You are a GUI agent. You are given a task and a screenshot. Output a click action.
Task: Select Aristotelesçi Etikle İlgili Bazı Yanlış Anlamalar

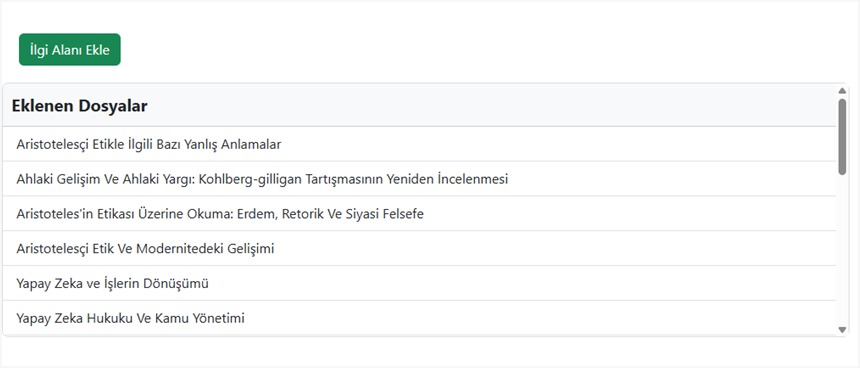tap(420, 144)
